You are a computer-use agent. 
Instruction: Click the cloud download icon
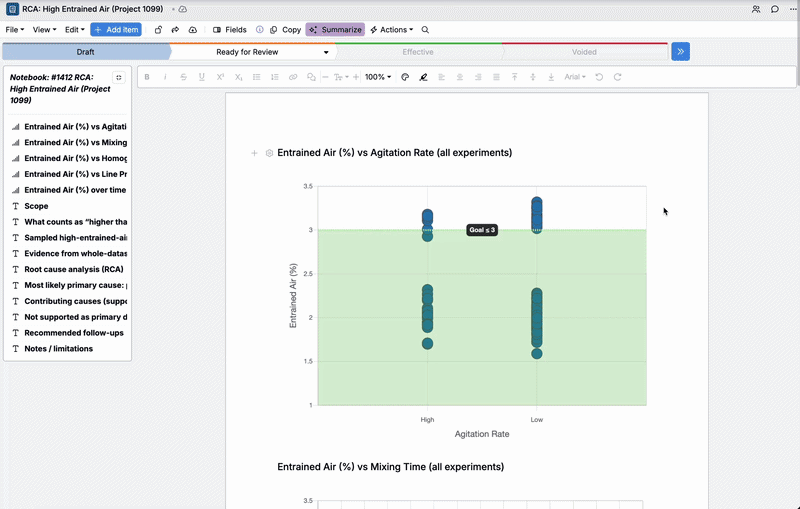pyautogui.click(x=193, y=30)
